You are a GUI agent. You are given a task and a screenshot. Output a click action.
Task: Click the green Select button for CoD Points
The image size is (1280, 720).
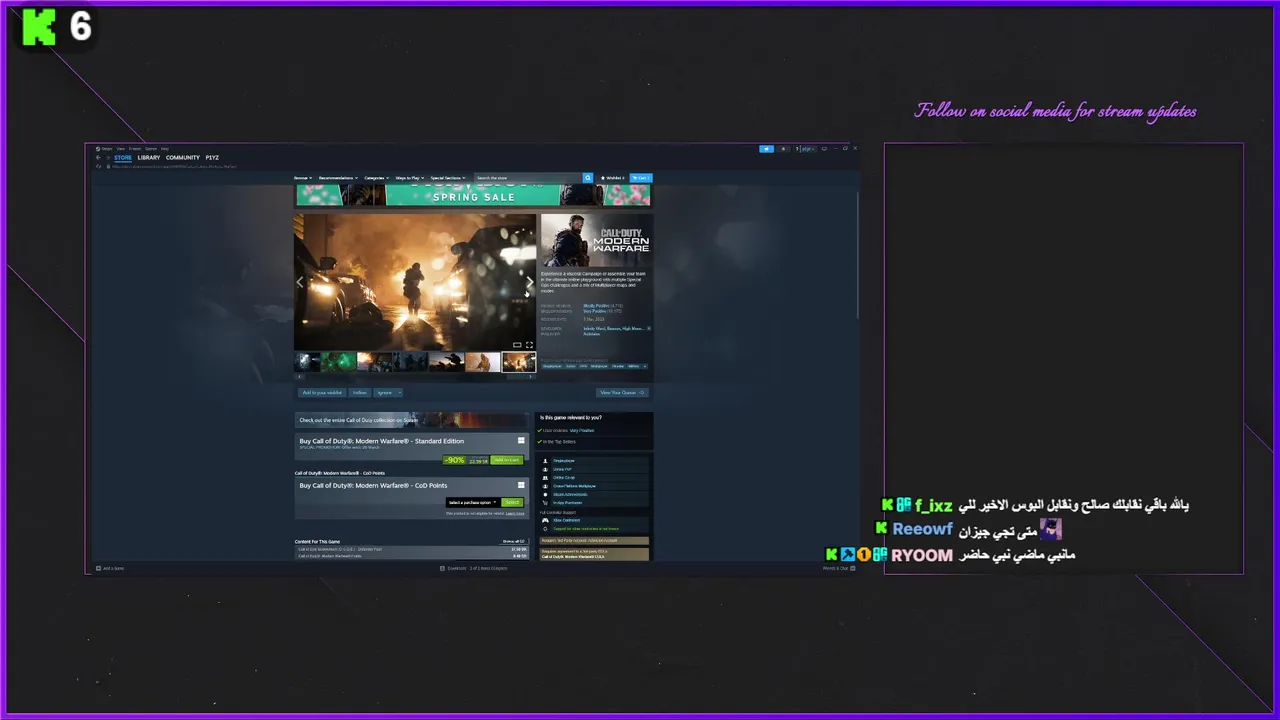pyautogui.click(x=512, y=502)
